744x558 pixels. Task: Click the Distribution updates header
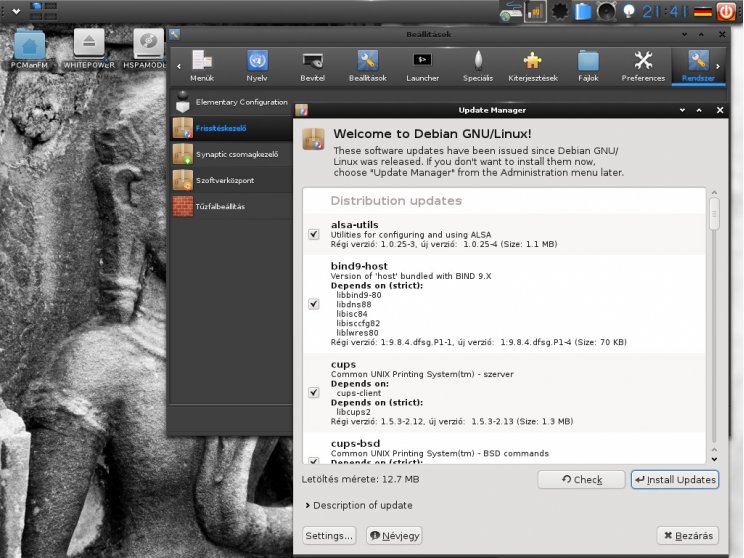point(396,201)
